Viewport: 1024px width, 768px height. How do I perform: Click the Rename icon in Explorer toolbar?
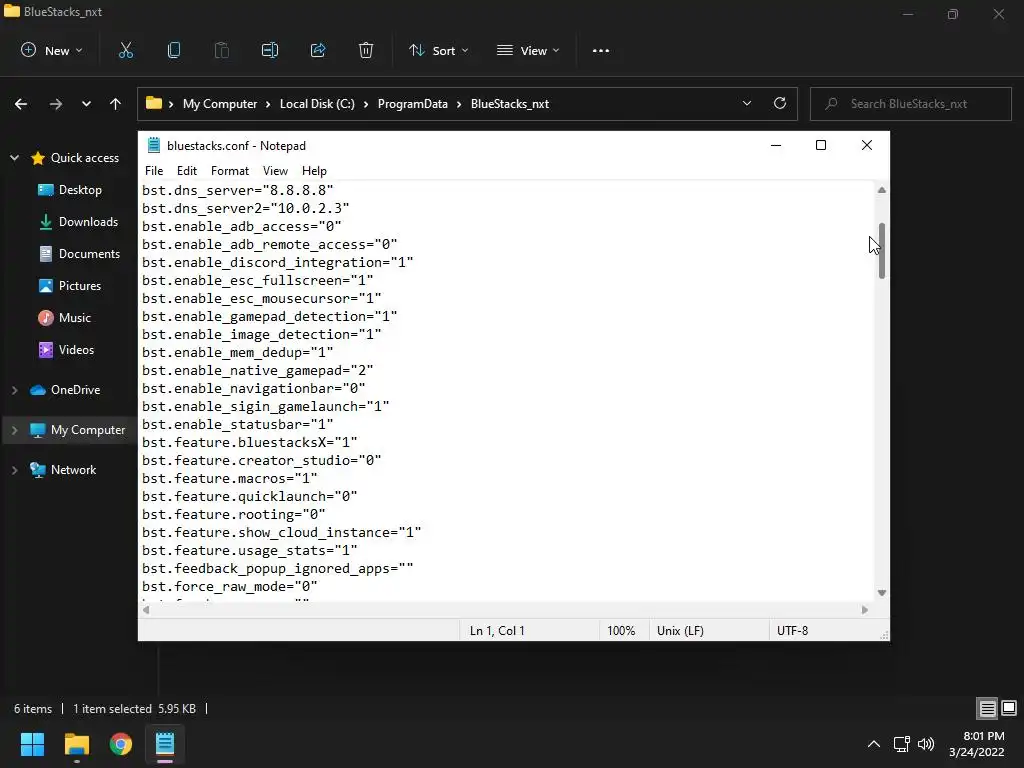270,50
